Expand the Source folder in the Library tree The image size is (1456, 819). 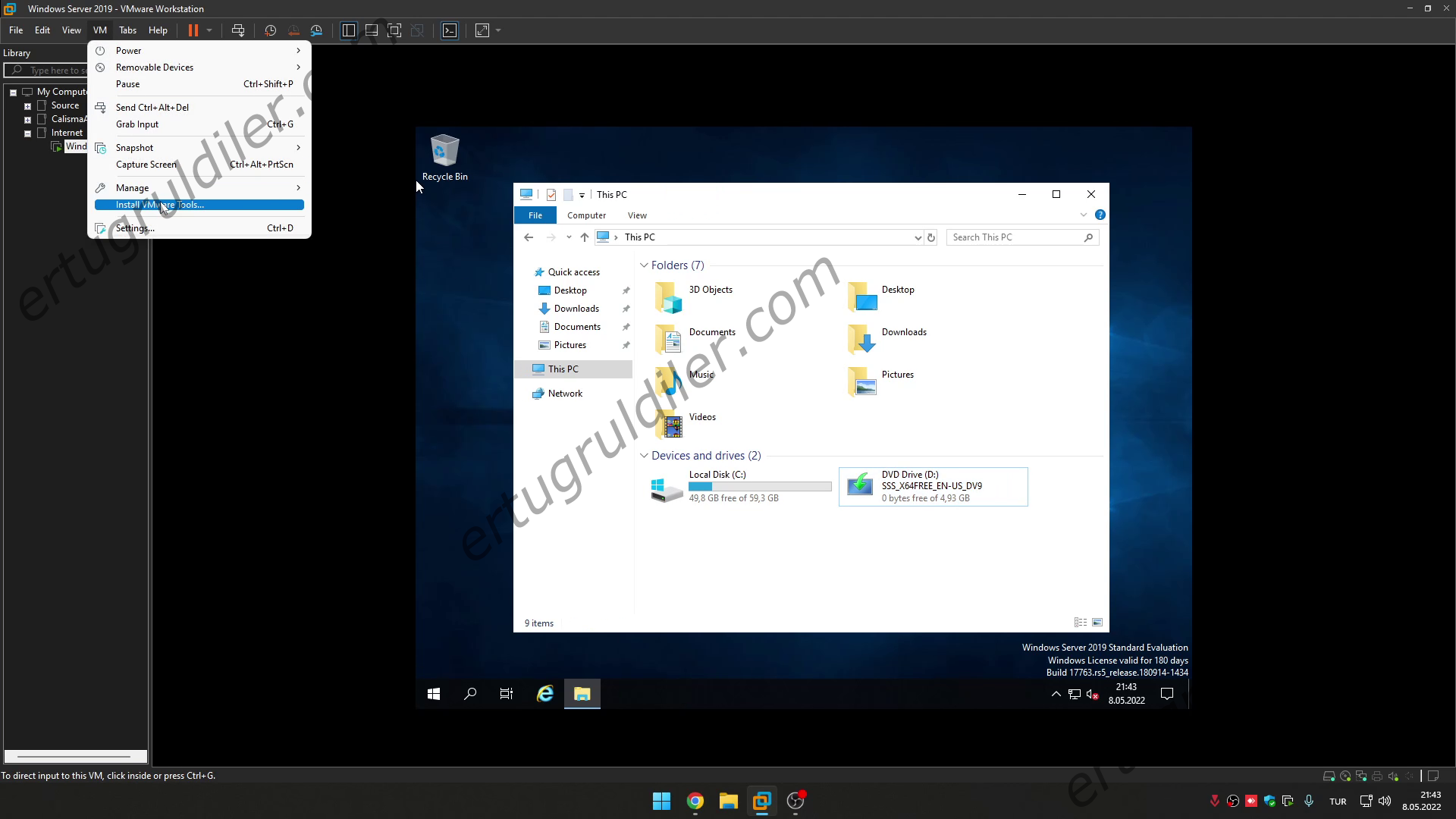[27, 106]
